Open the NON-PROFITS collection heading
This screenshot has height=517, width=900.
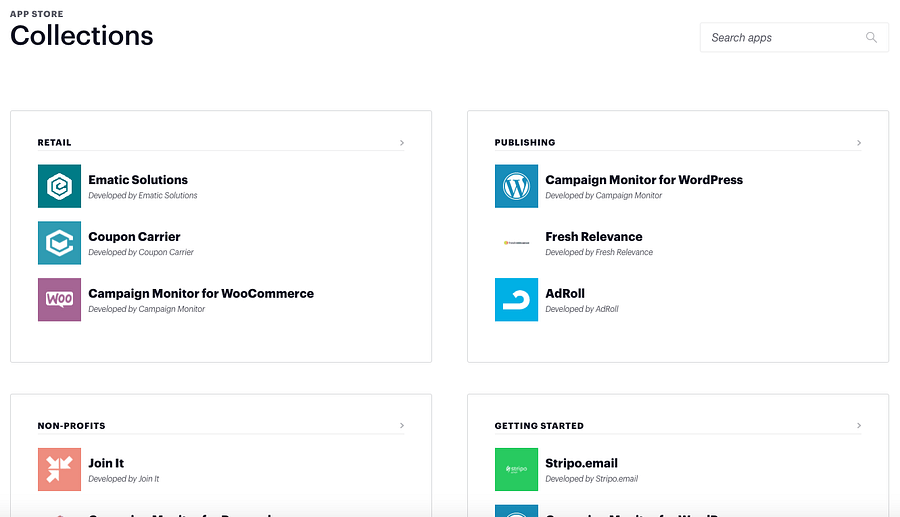click(x=71, y=426)
